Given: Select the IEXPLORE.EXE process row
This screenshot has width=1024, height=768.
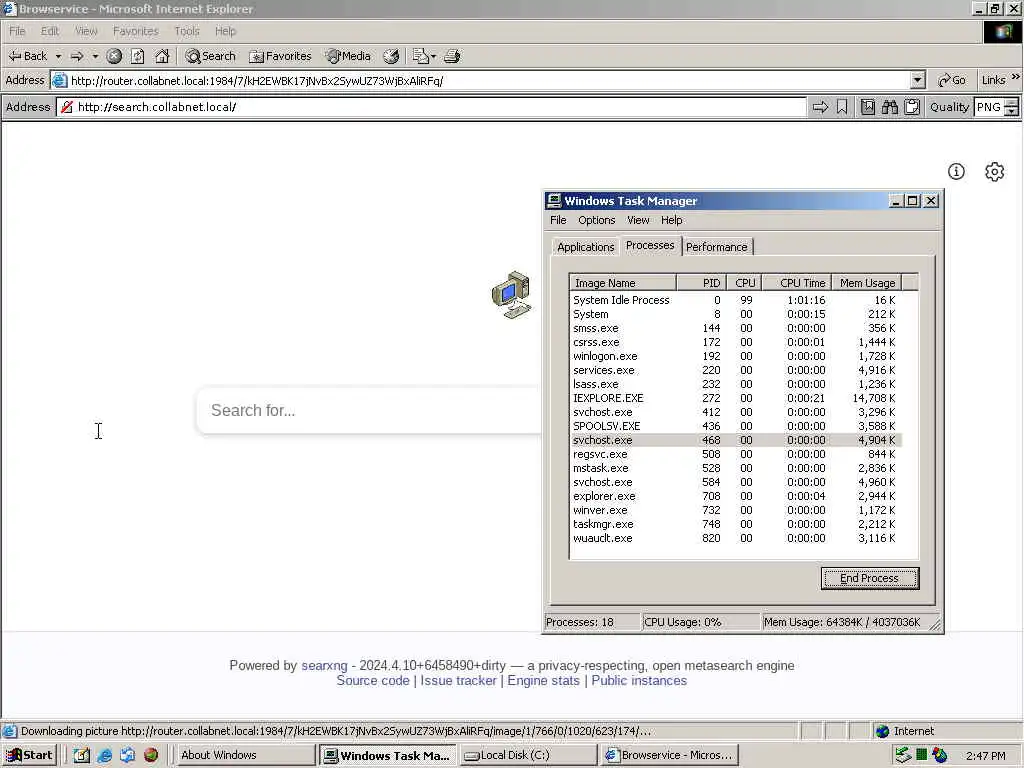Looking at the screenshot, I should point(735,398).
